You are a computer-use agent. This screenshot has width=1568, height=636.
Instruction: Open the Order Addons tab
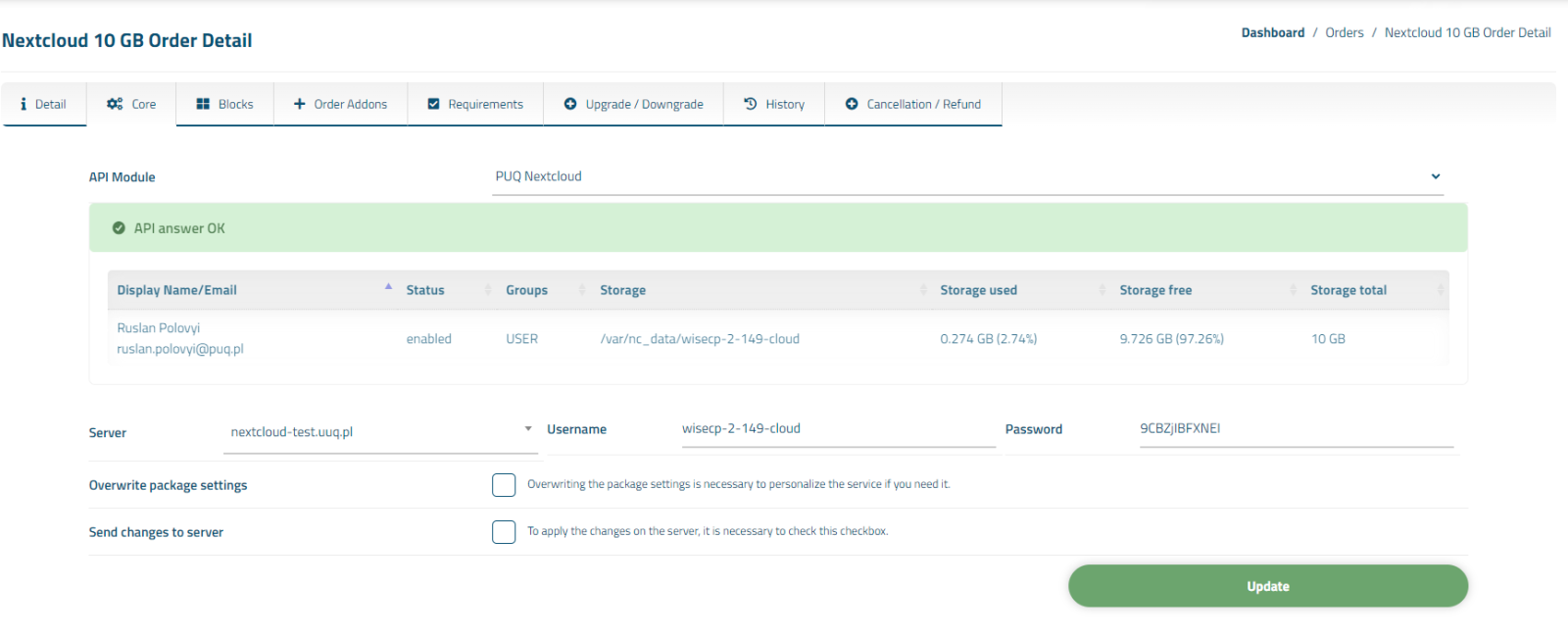[340, 104]
